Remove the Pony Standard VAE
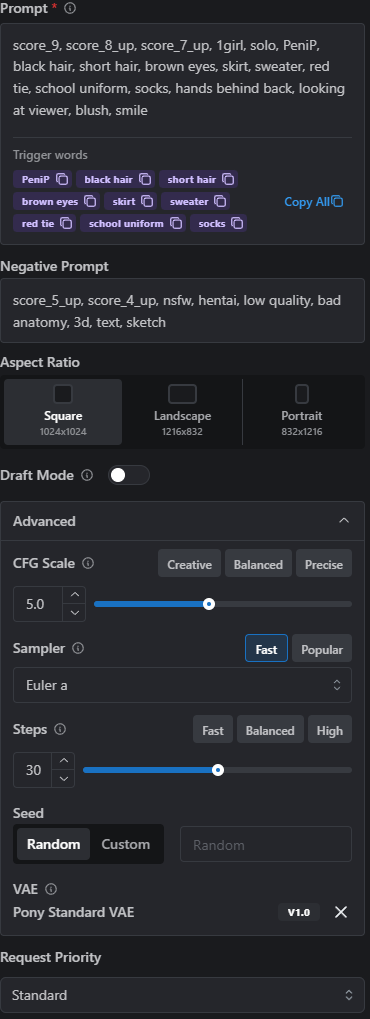370x1019 pixels. (341, 912)
